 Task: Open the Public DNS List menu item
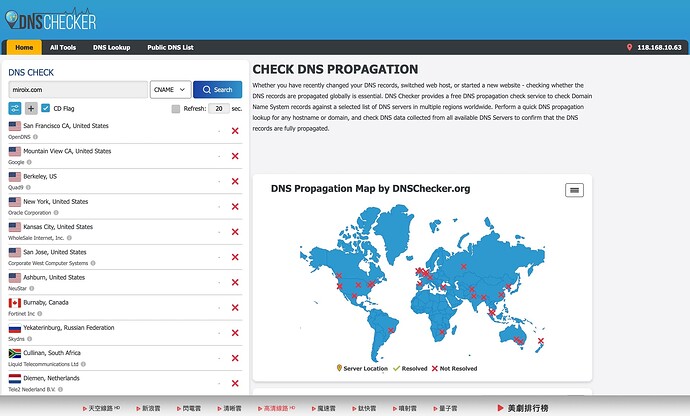[x=170, y=47]
